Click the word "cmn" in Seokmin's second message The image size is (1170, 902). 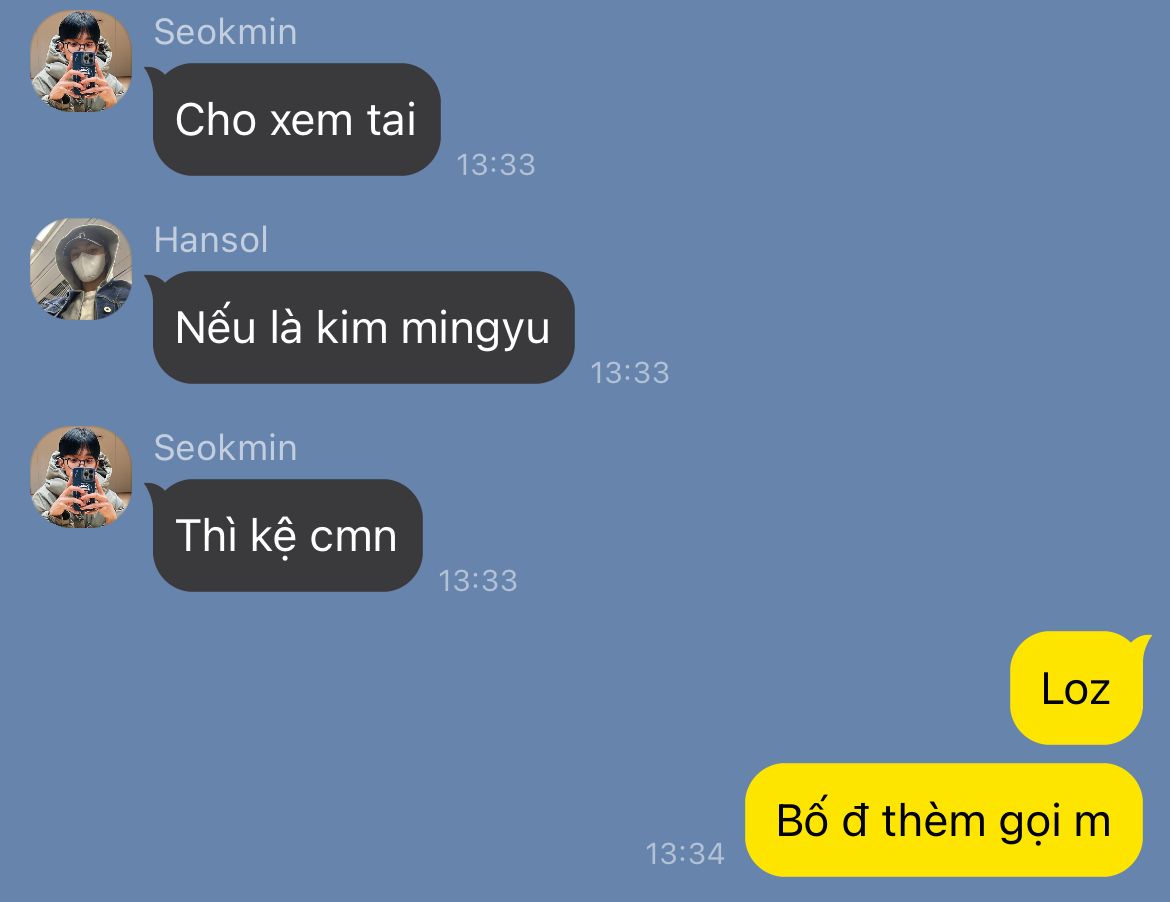[x=353, y=537]
